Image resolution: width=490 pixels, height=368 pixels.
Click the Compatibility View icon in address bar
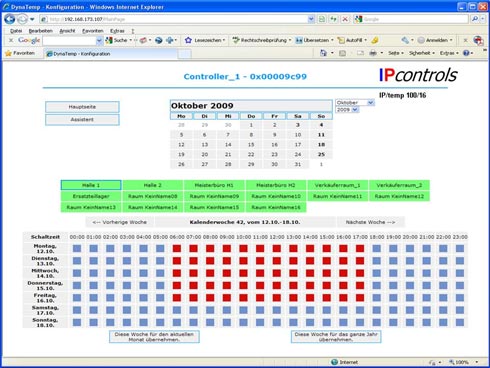pyautogui.click(x=322, y=19)
